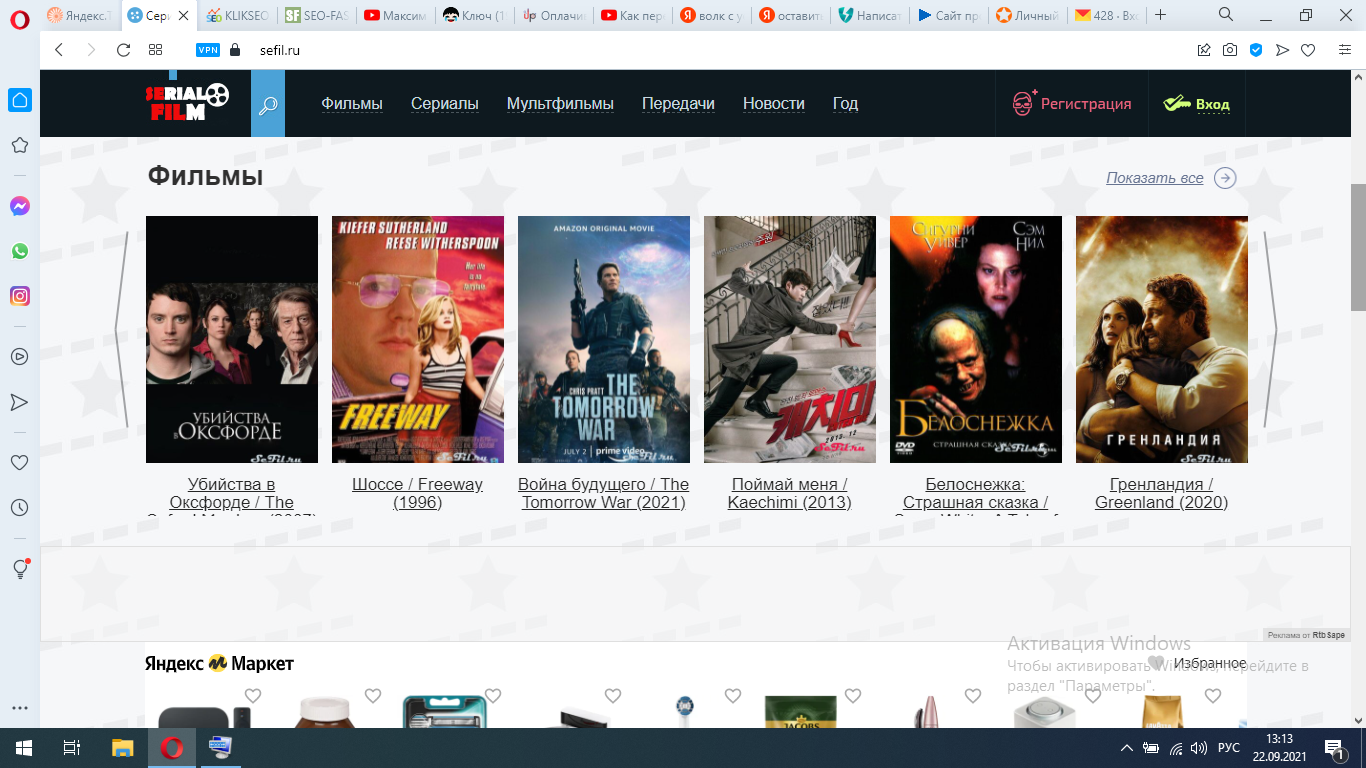
Task: Click the Показать все link
Action: (x=1155, y=178)
